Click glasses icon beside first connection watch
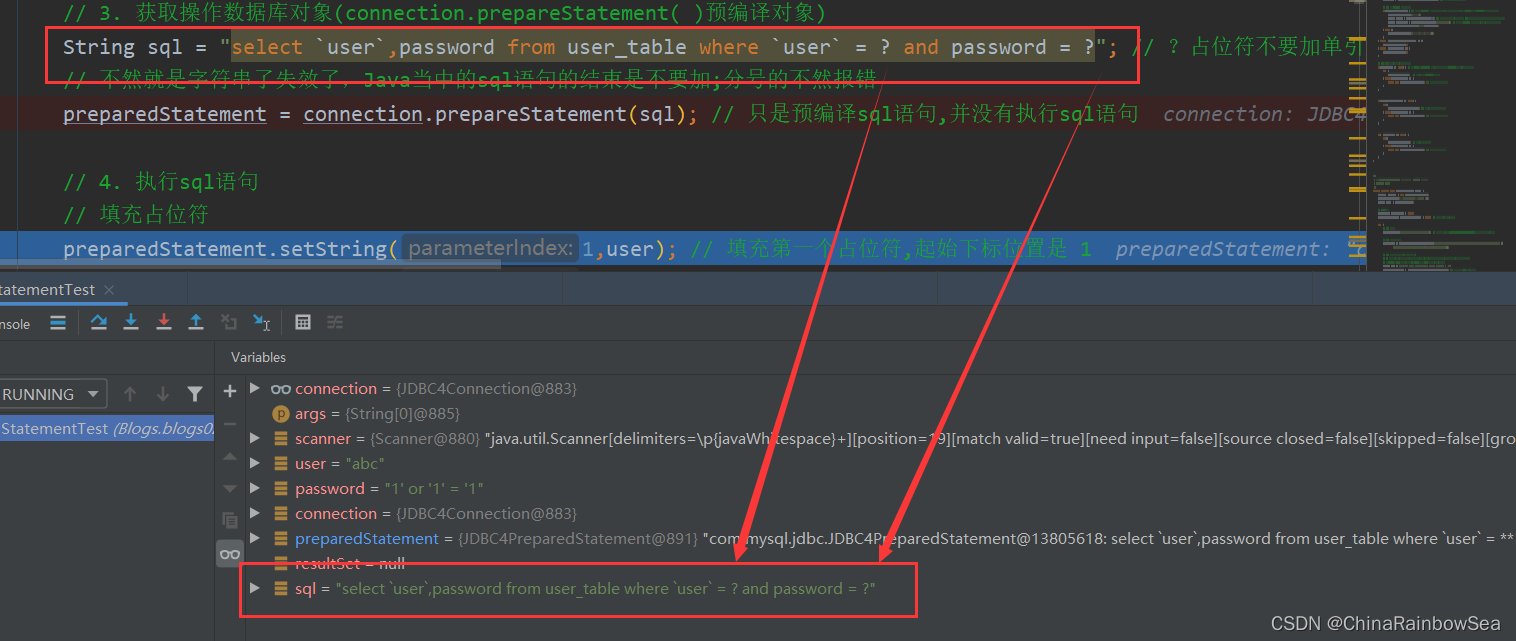 pyautogui.click(x=281, y=389)
